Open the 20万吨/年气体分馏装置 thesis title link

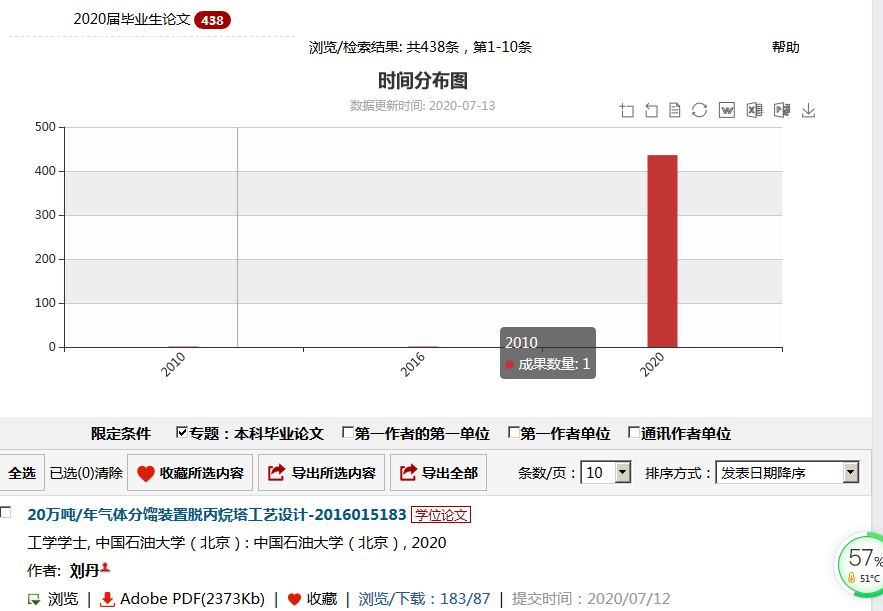coord(216,515)
